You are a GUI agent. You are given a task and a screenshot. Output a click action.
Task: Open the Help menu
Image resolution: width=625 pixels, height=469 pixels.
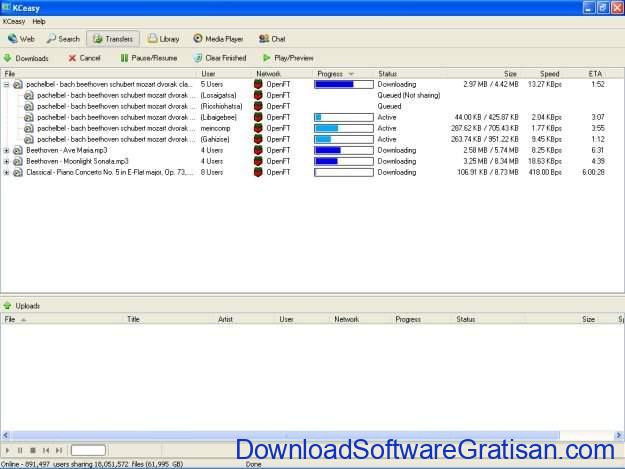39,22
